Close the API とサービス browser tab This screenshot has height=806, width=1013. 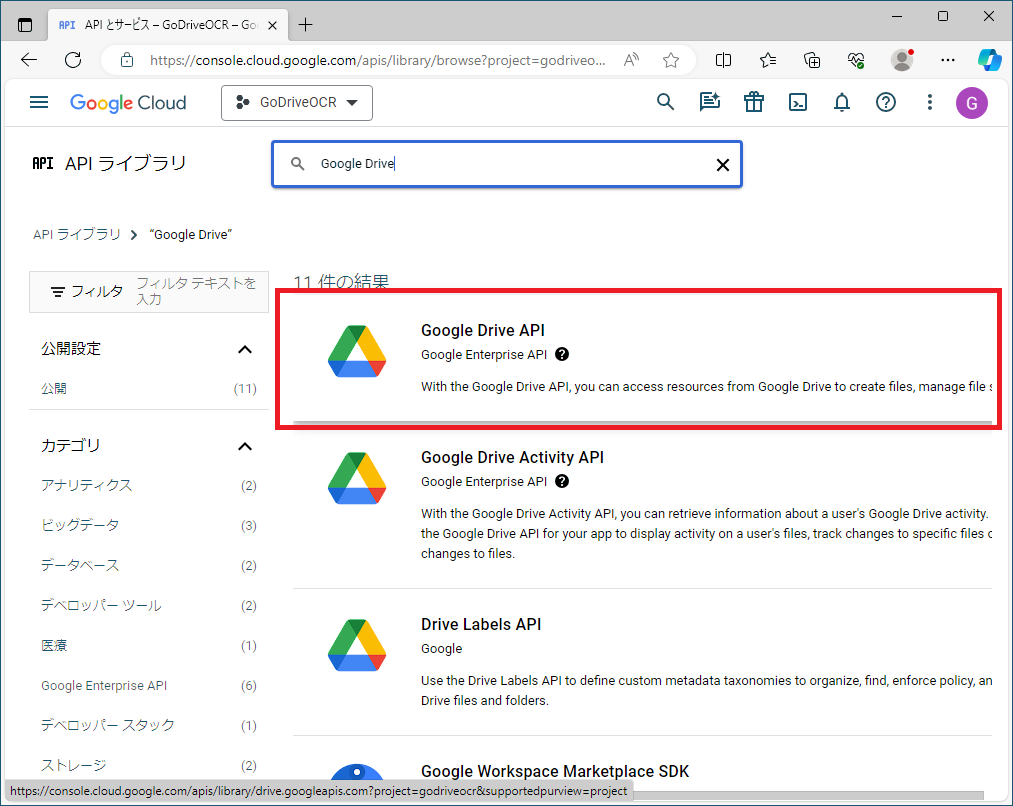[273, 25]
